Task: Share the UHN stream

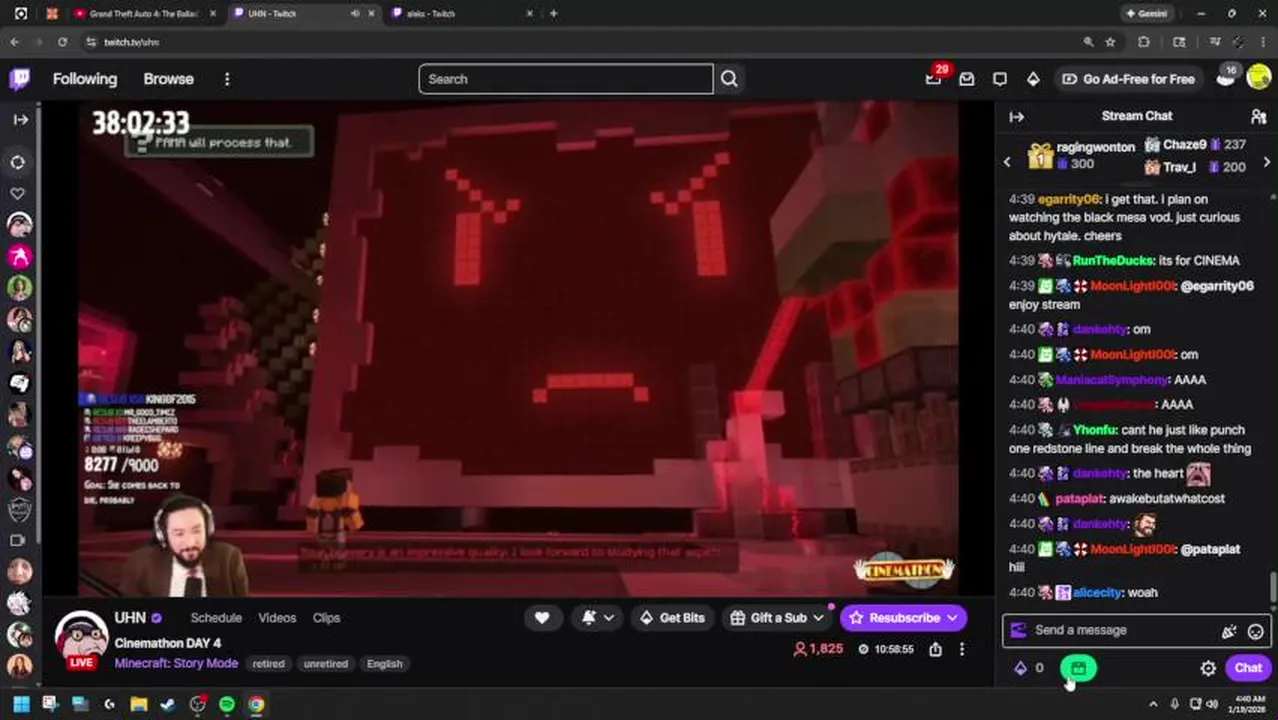Action: click(935, 649)
